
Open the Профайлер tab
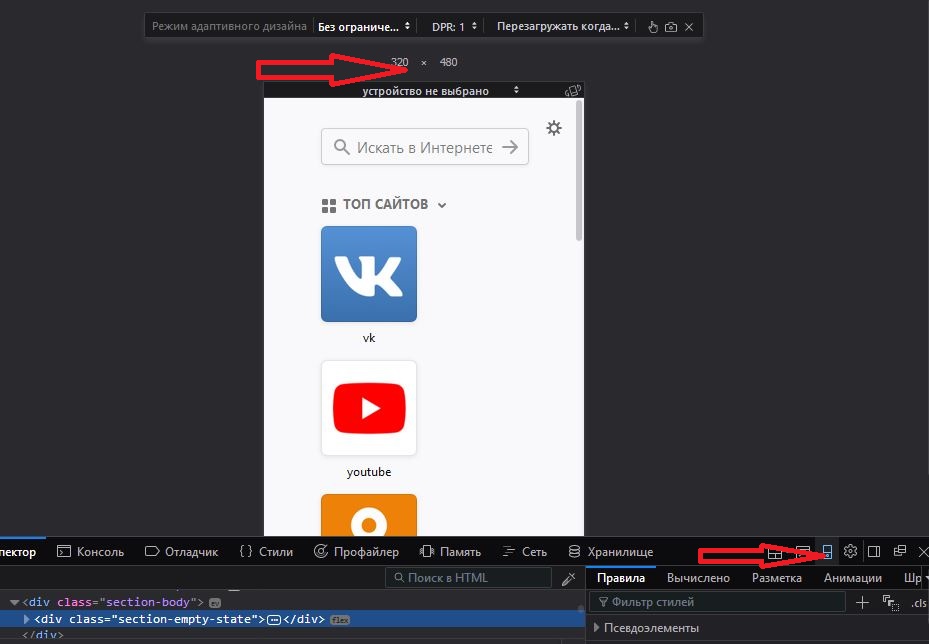[356, 552]
